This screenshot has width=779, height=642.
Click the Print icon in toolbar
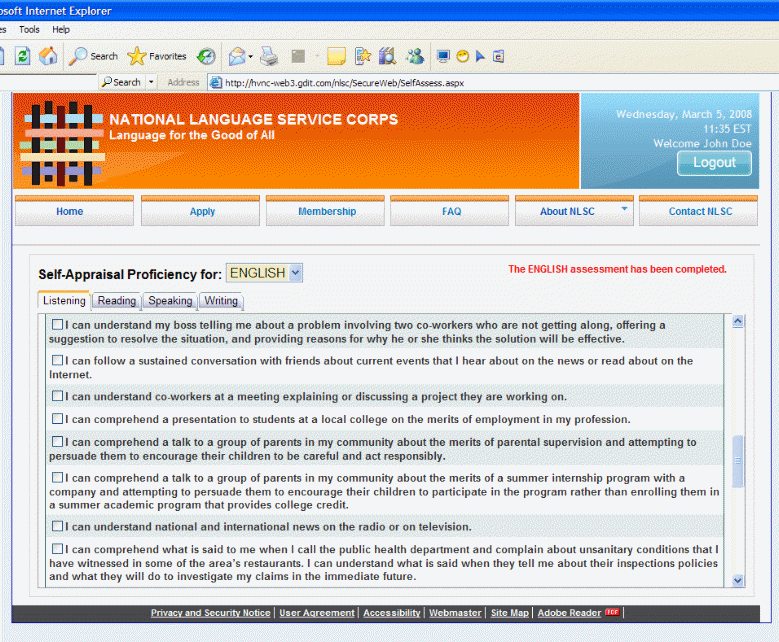pos(268,56)
